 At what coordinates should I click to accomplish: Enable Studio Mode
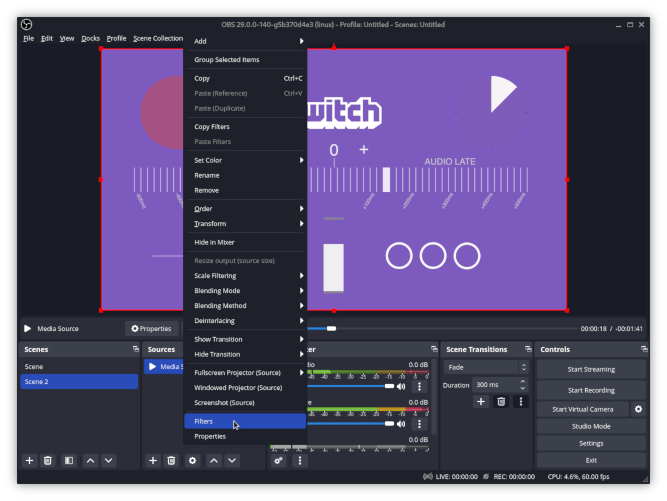(x=591, y=426)
